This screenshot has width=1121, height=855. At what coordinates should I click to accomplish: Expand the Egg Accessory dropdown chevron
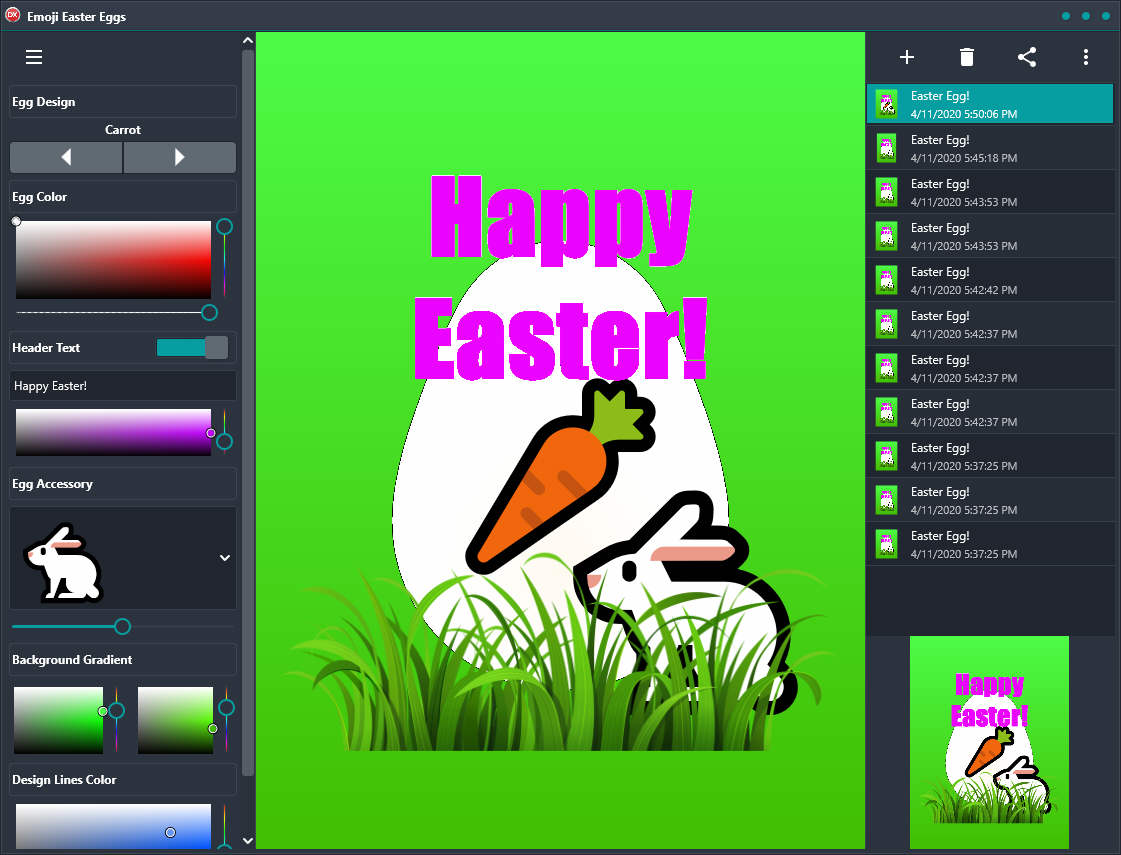(x=225, y=558)
